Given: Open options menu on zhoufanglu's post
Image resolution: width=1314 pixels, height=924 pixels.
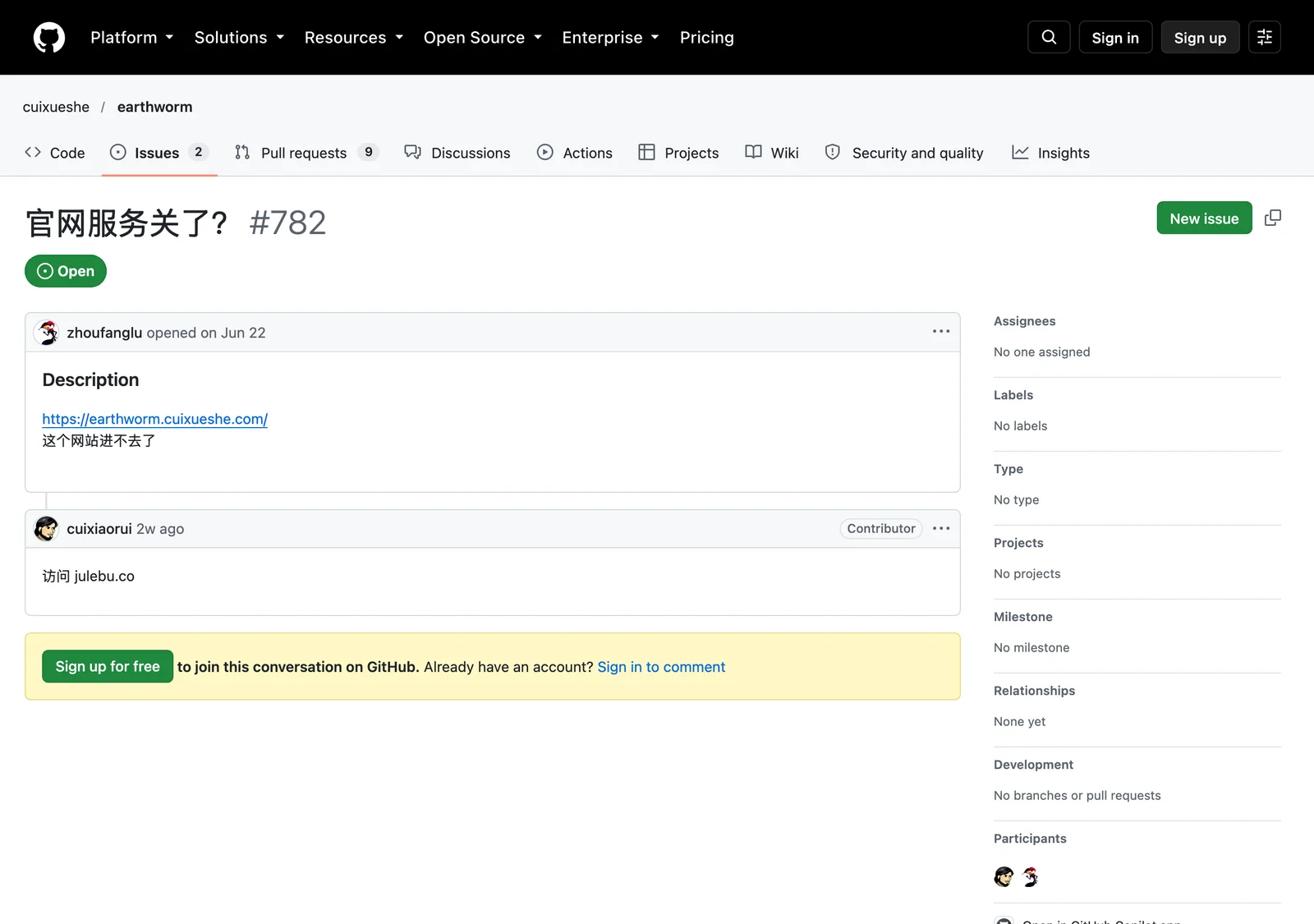Looking at the screenshot, I should point(941,332).
